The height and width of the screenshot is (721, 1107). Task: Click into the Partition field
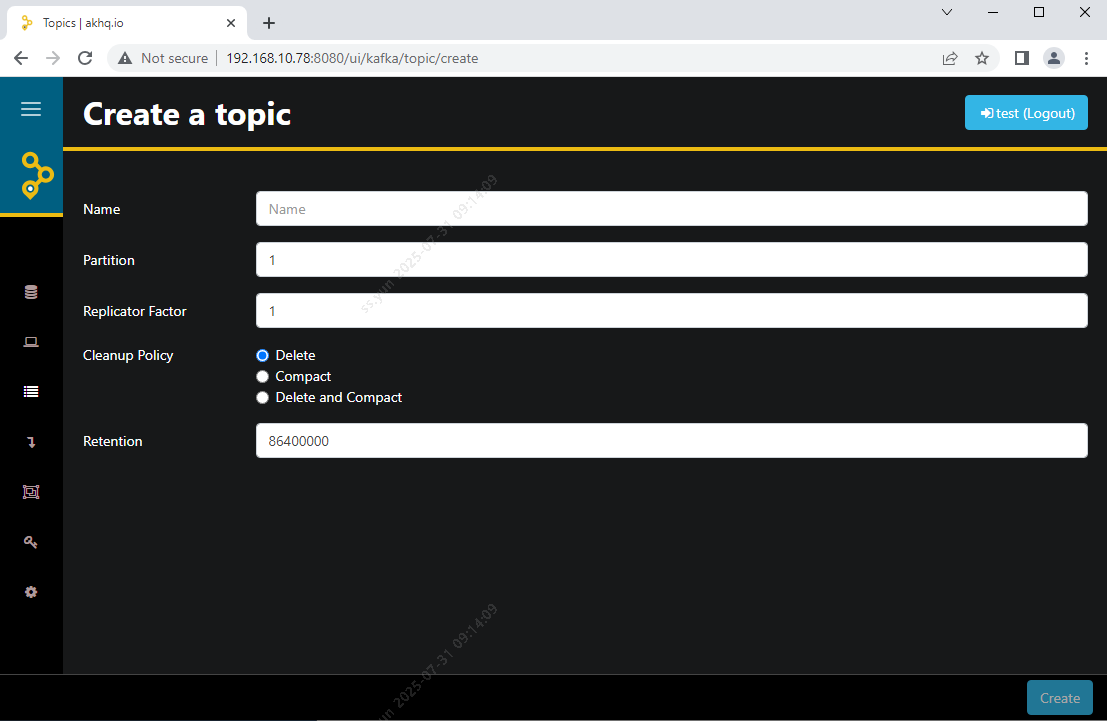pos(671,260)
